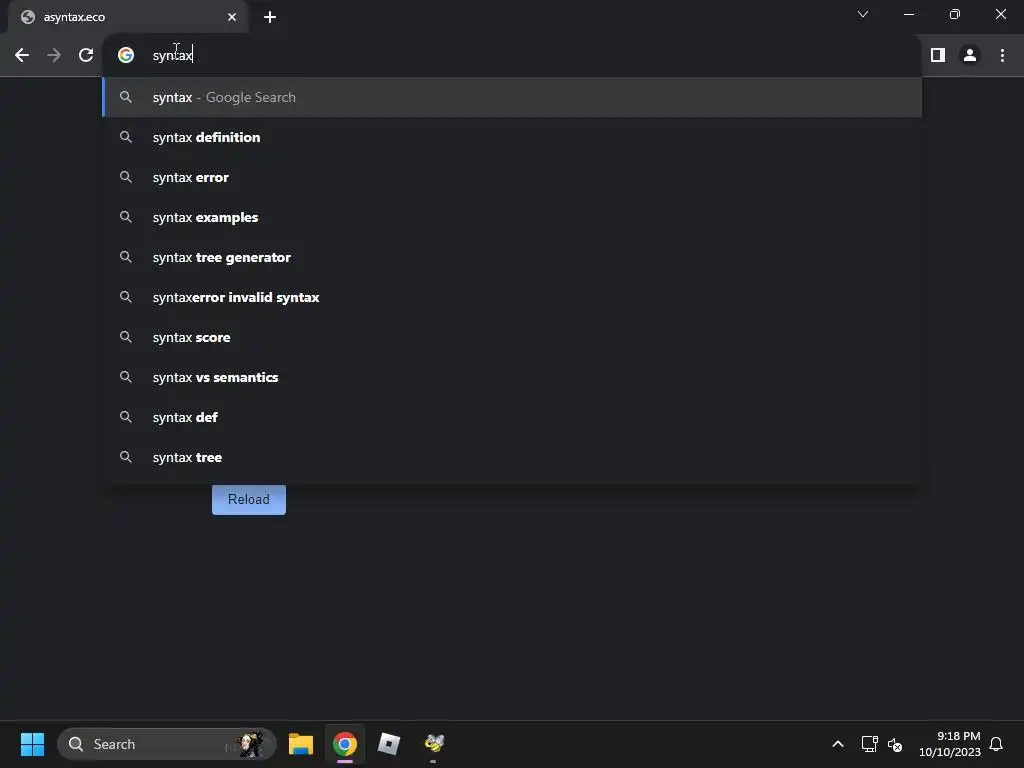
Task: Open the Chrome profile avatar icon
Action: pos(970,56)
